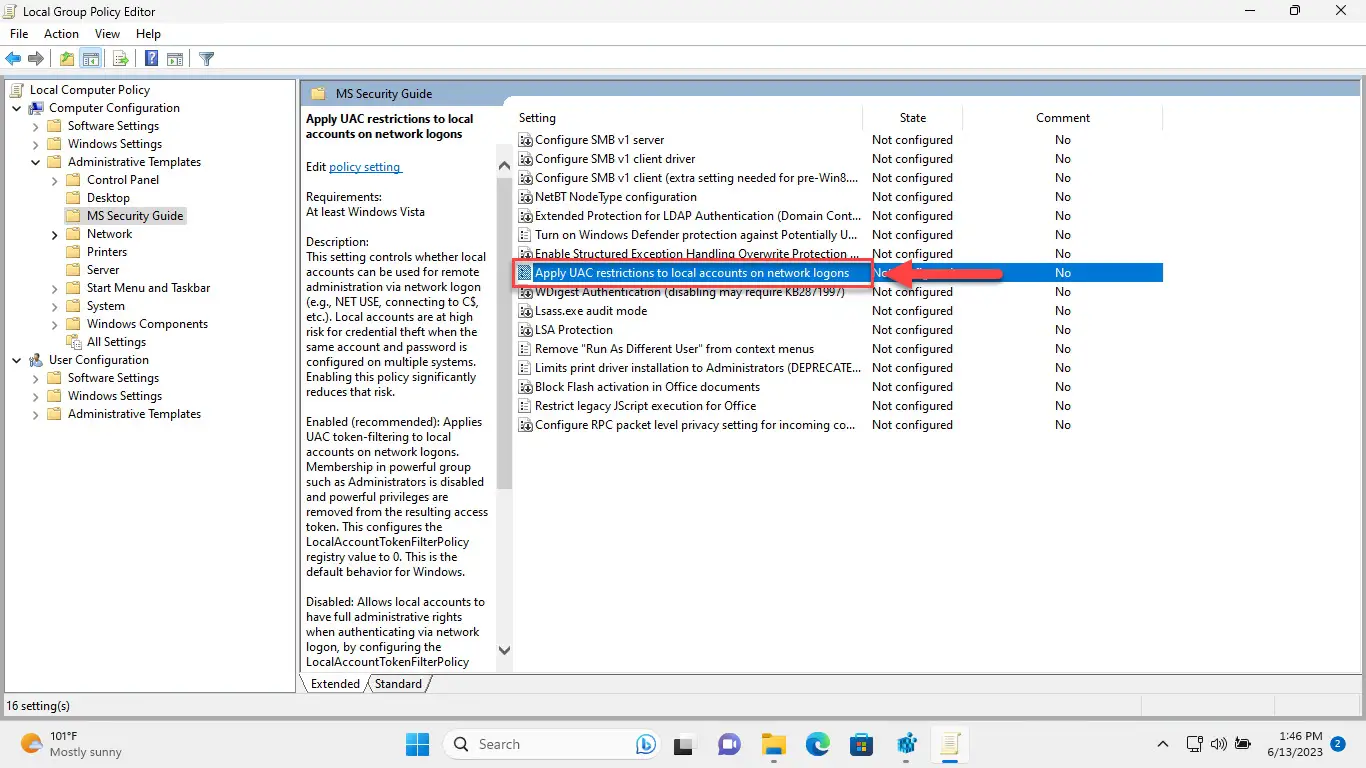Click the Local Computer Policy root icon

pos(17,90)
